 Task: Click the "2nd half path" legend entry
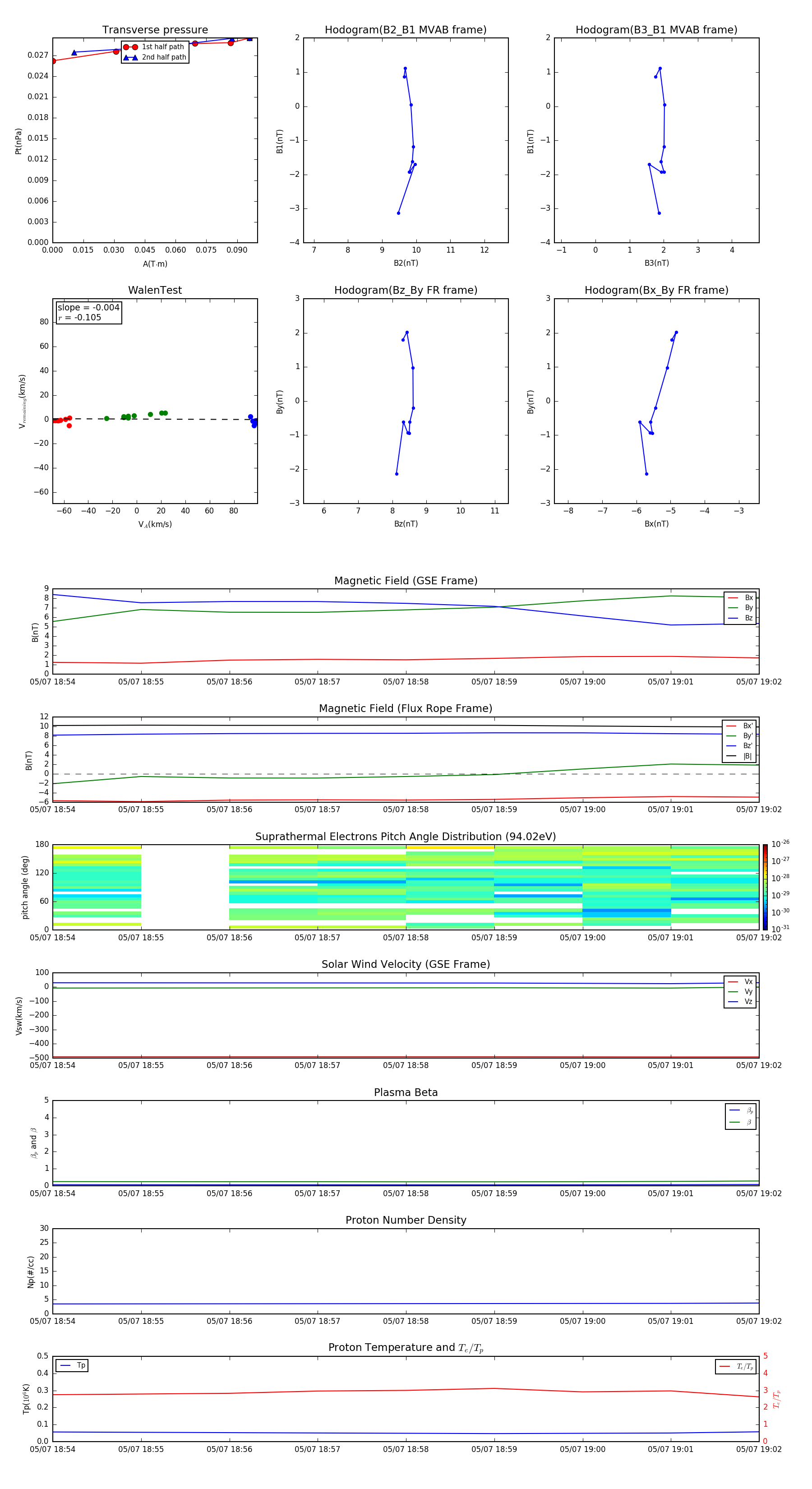pos(154,57)
